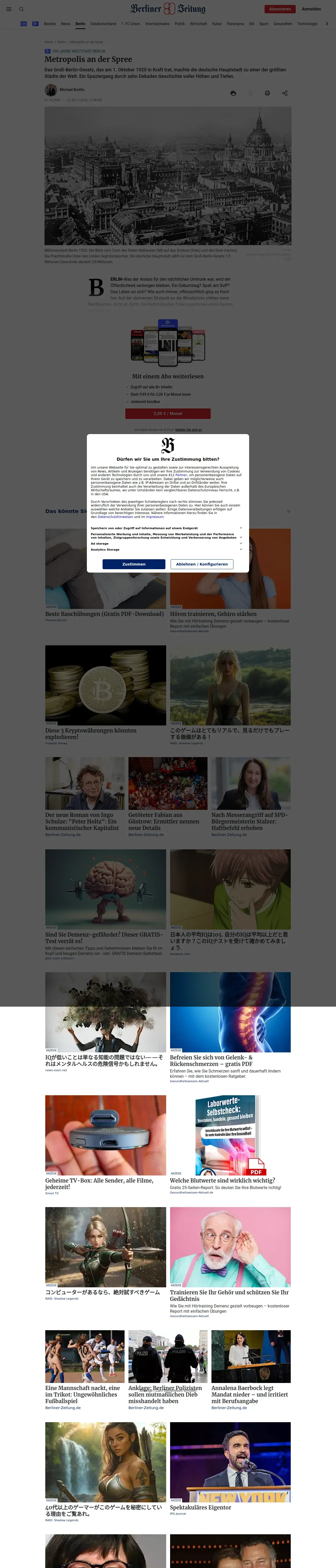Open the Politik navigation tab

click(x=180, y=24)
